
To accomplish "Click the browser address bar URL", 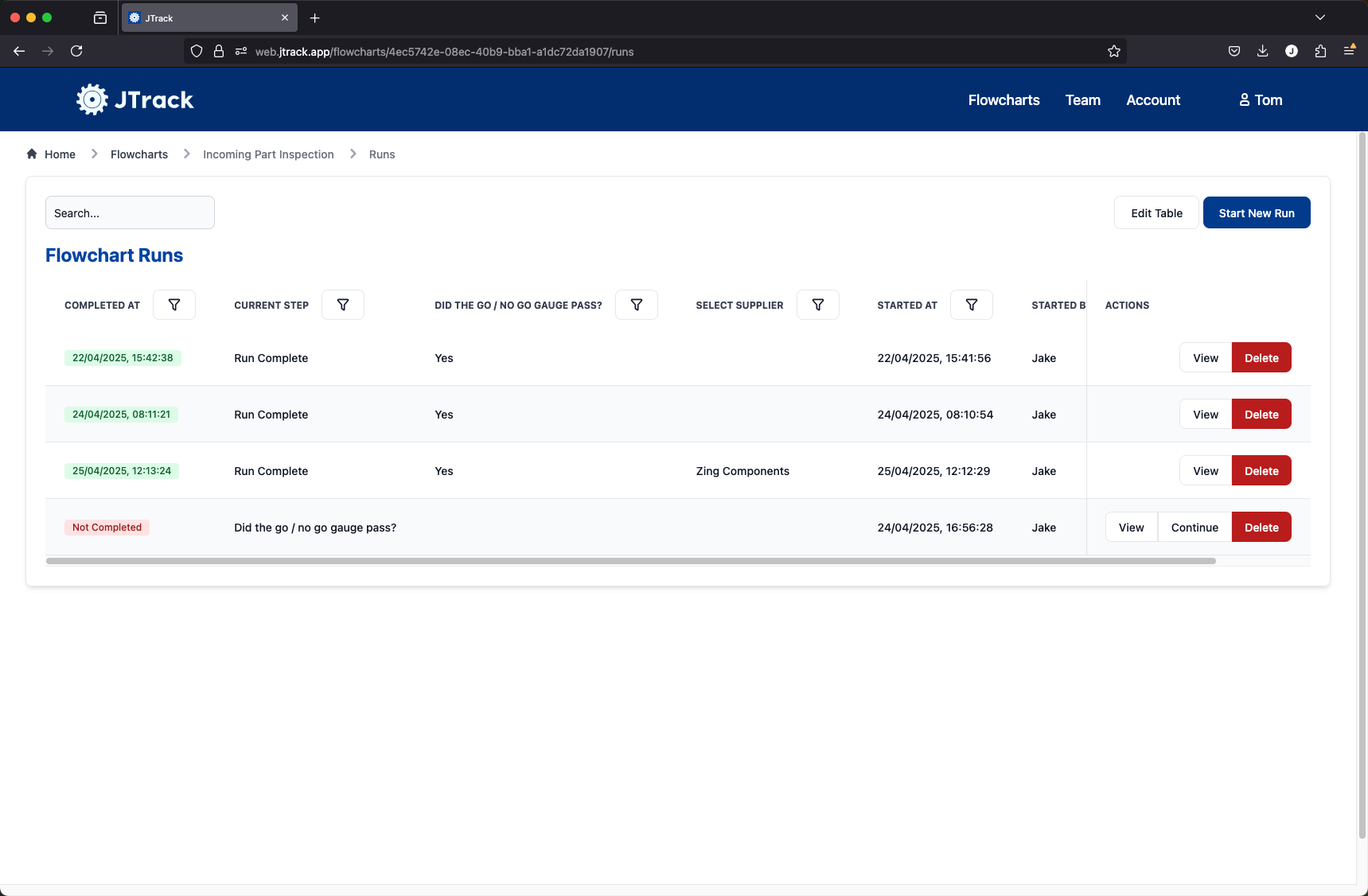I will 444,52.
